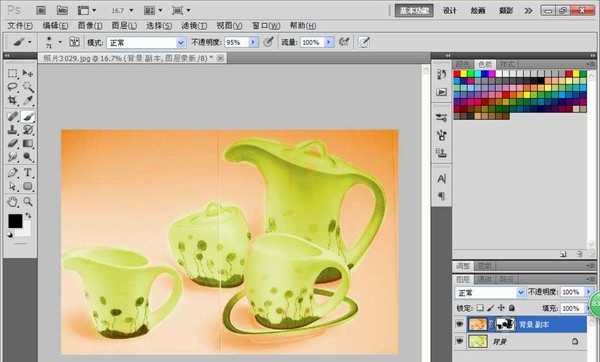Toggle lock image pixels brush icon
600x362 pixels.
(491, 308)
